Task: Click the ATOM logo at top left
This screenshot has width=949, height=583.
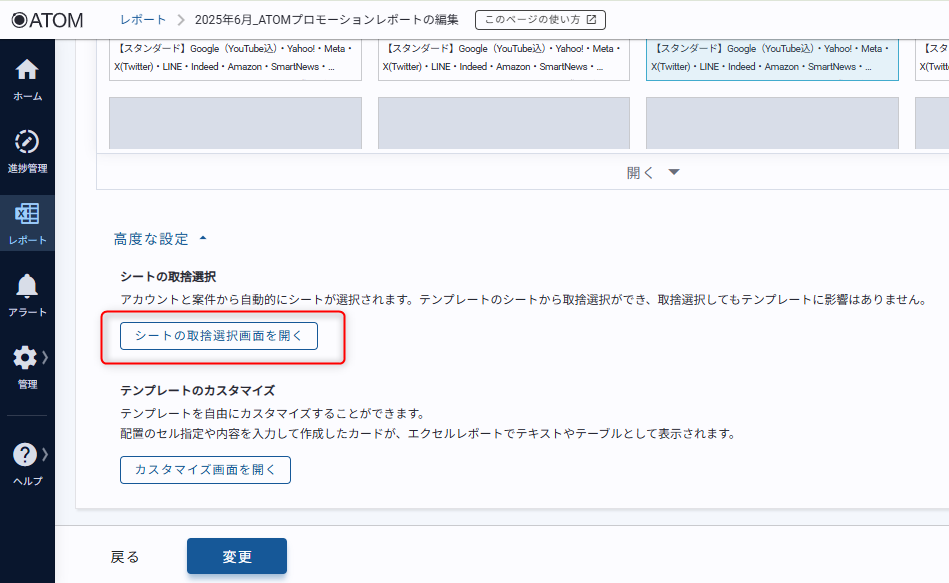Action: [x=47, y=20]
